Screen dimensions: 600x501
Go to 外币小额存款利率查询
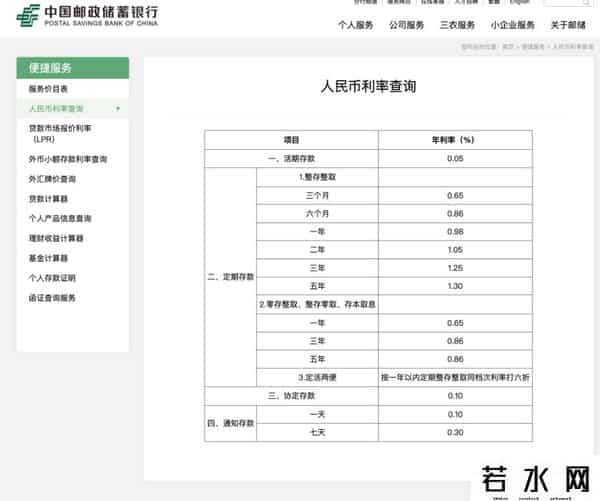(68, 160)
